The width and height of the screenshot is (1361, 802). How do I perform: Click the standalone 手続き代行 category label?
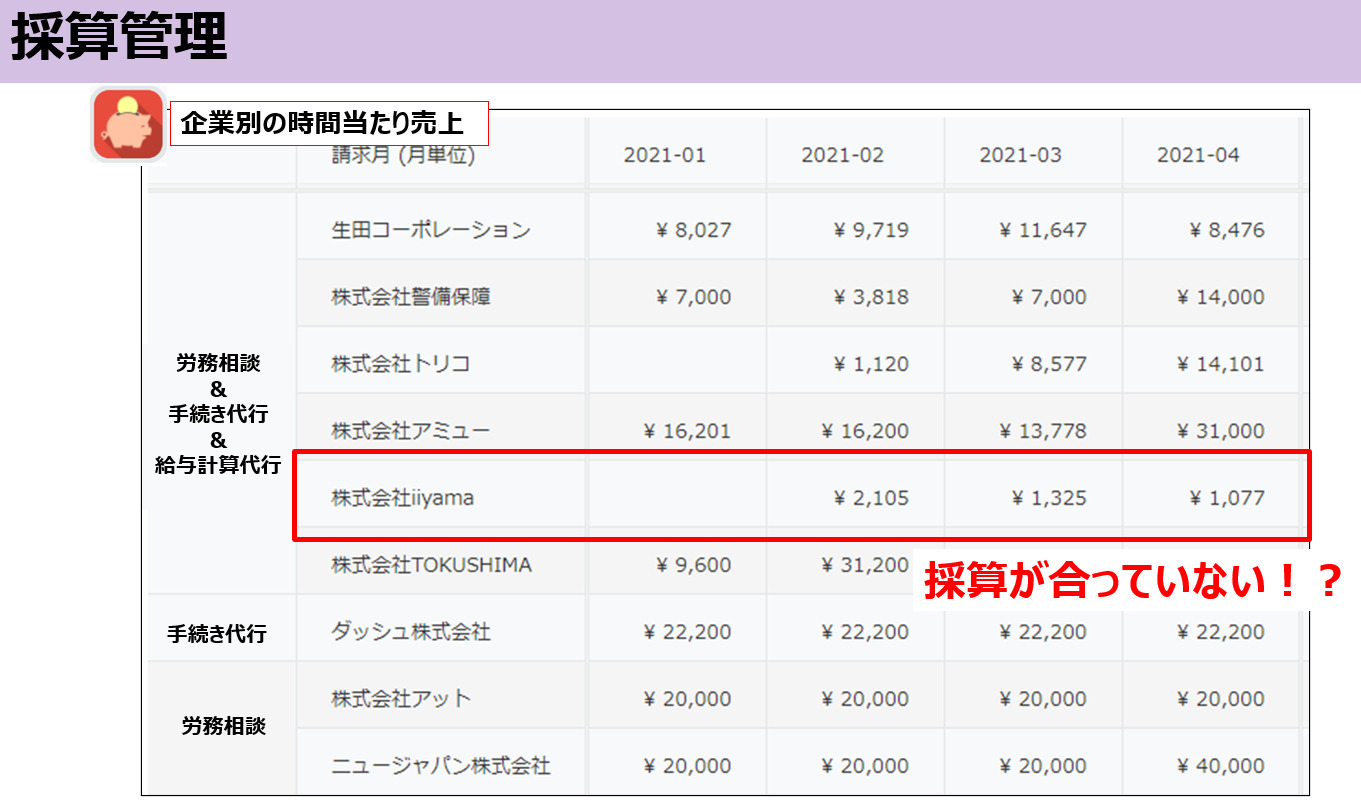217,634
